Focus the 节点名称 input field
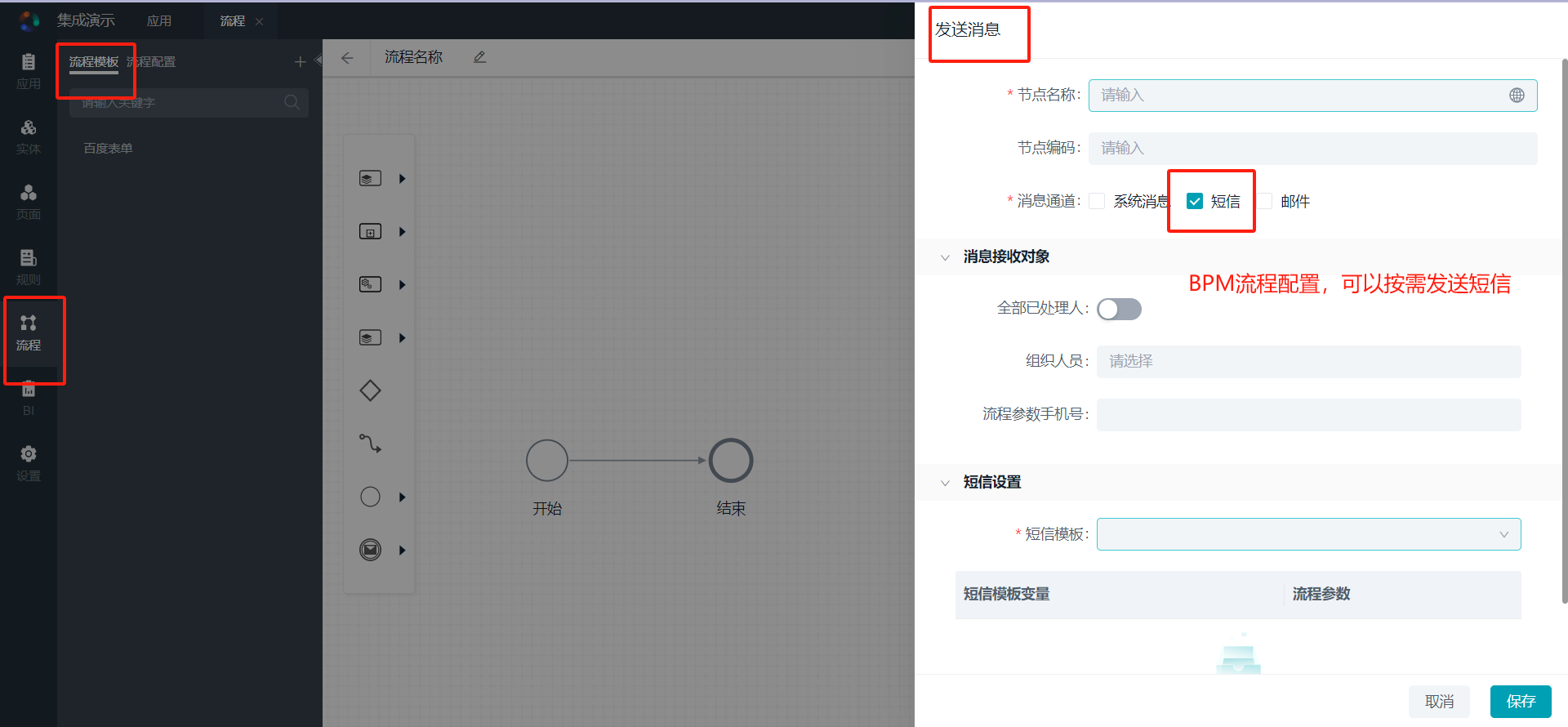 point(1313,96)
